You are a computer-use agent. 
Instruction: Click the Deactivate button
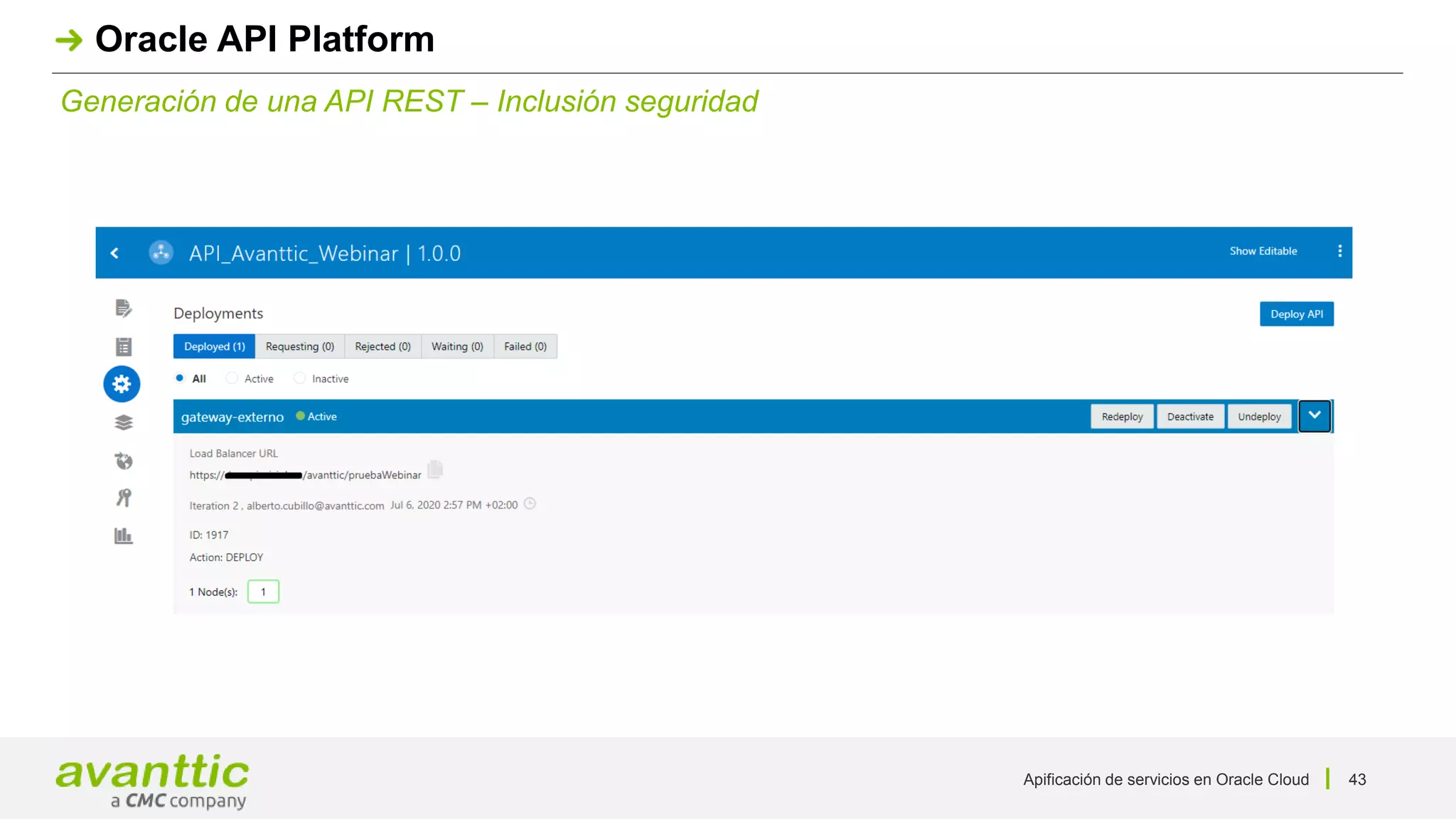click(x=1190, y=417)
